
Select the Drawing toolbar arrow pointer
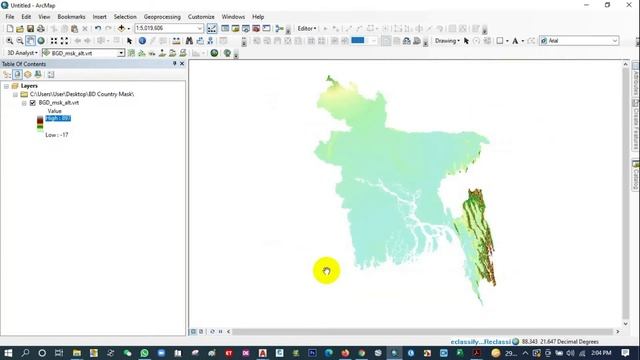(466, 41)
